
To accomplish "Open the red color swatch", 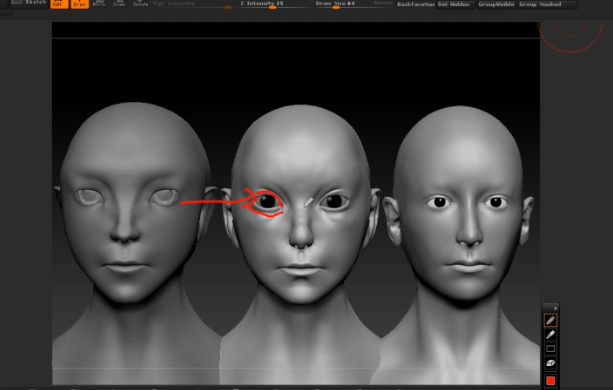I will pyautogui.click(x=550, y=381).
